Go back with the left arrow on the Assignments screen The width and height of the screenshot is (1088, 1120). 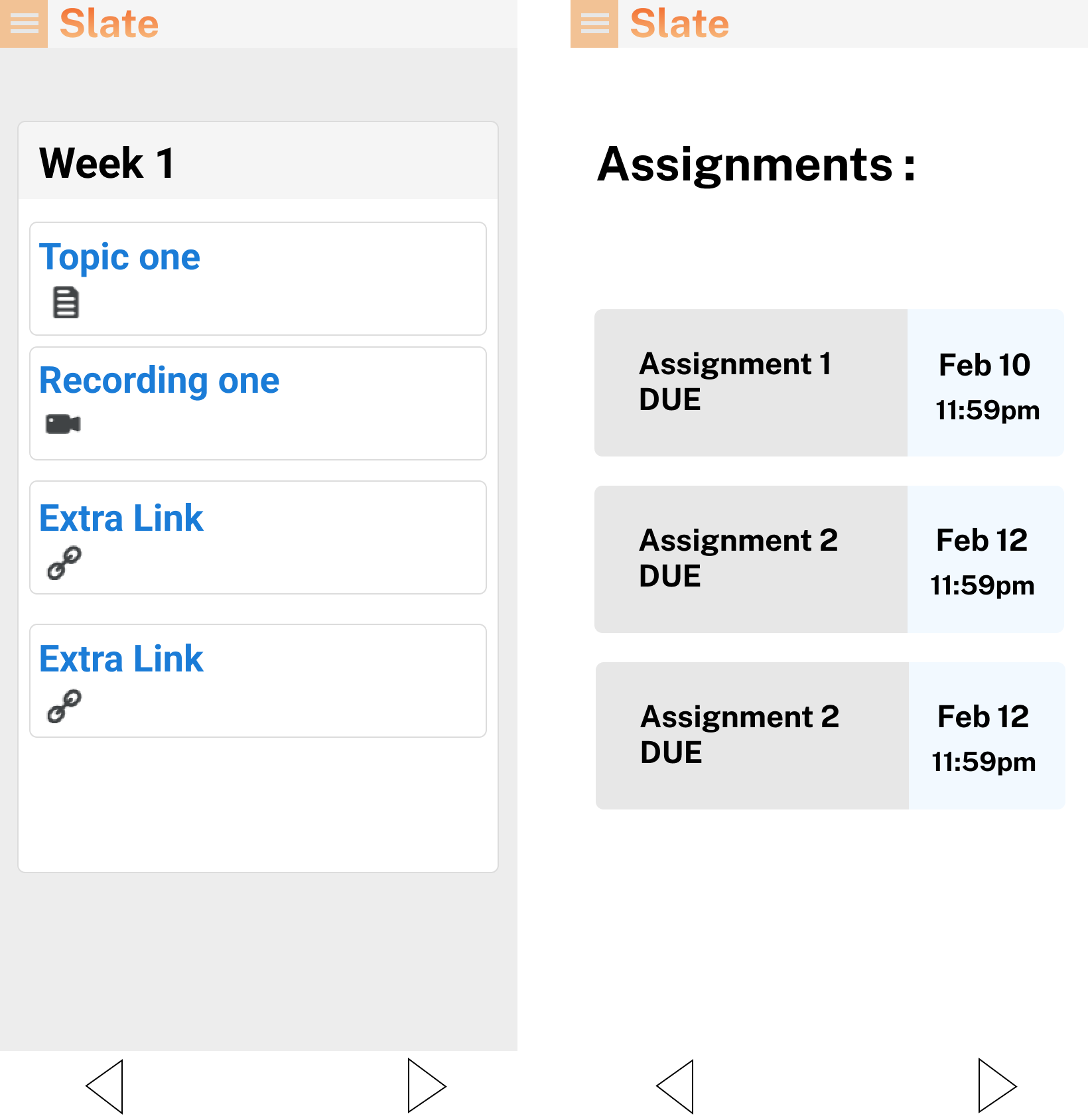click(x=675, y=1086)
